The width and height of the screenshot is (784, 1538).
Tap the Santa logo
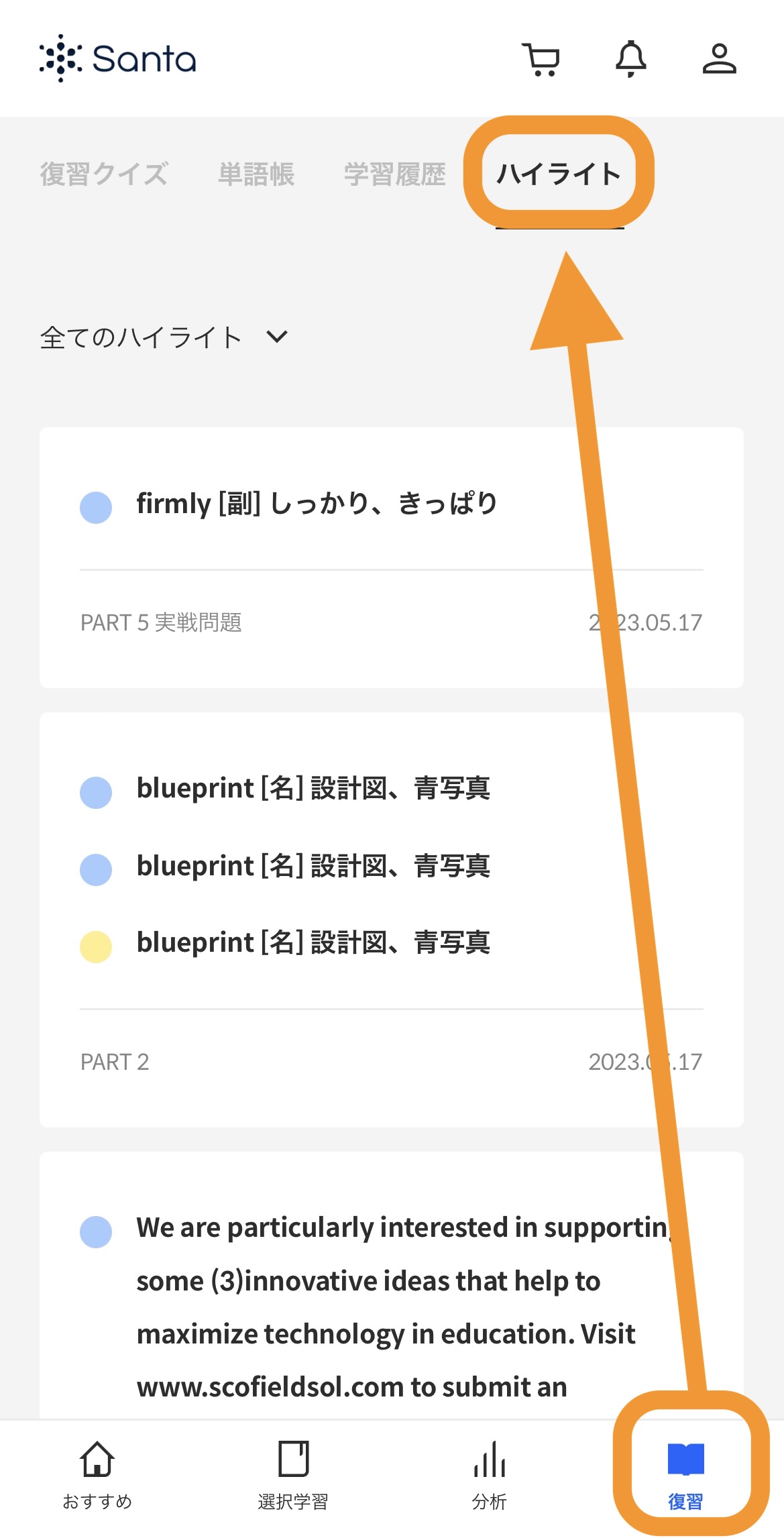(x=117, y=58)
